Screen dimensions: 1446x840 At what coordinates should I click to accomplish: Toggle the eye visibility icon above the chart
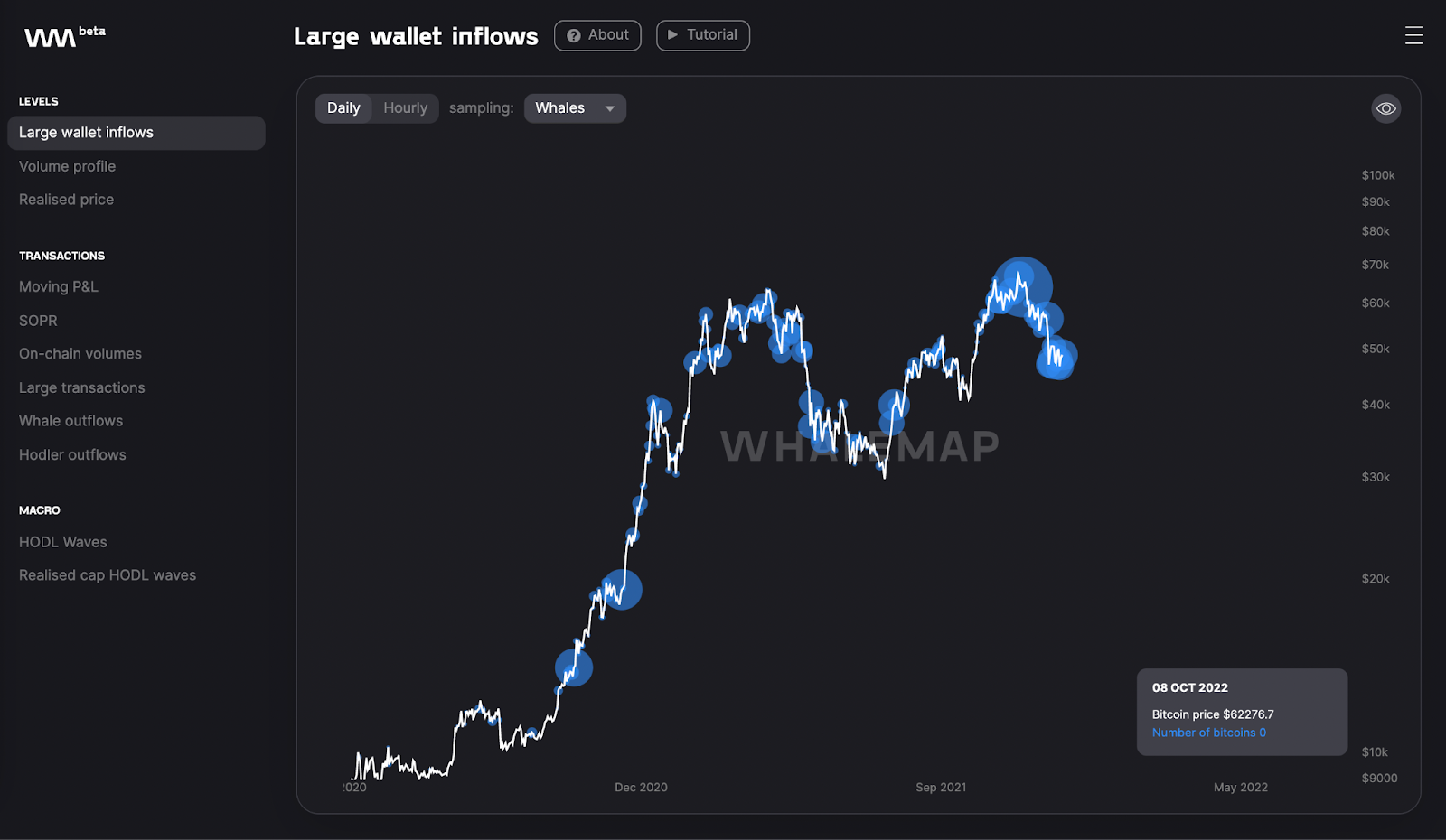point(1385,108)
